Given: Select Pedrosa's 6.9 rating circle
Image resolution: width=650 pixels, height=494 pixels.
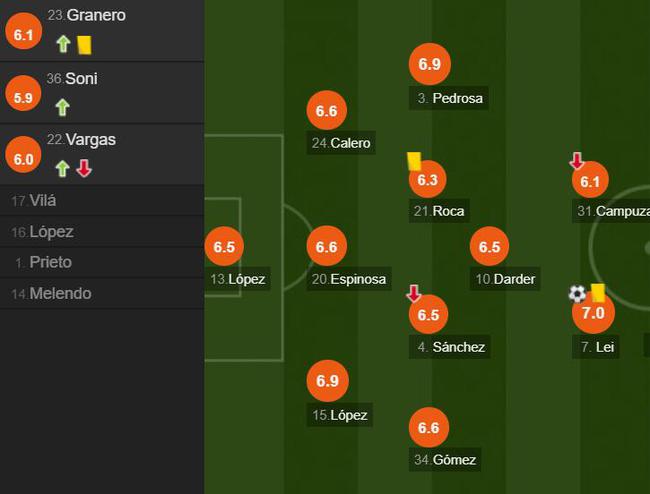Looking at the screenshot, I should [429, 64].
